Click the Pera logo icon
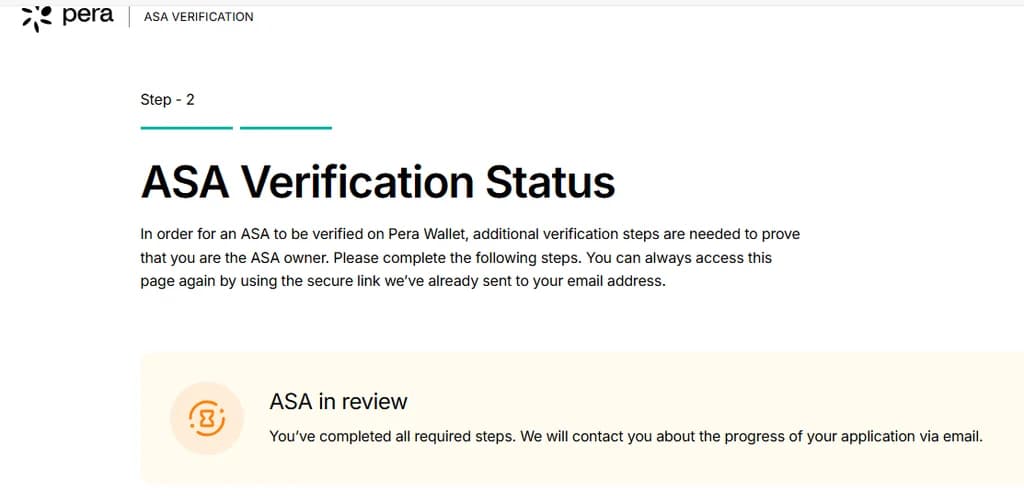 click(37, 17)
